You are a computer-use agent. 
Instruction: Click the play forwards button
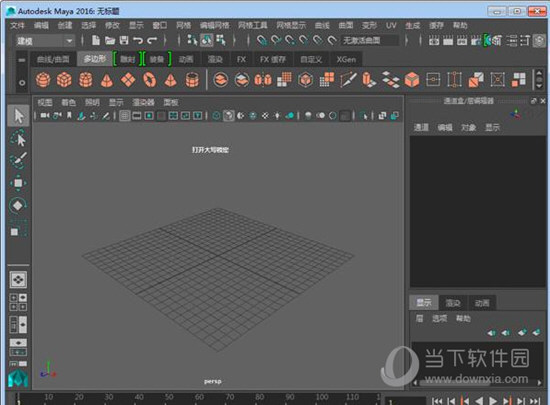(493, 400)
